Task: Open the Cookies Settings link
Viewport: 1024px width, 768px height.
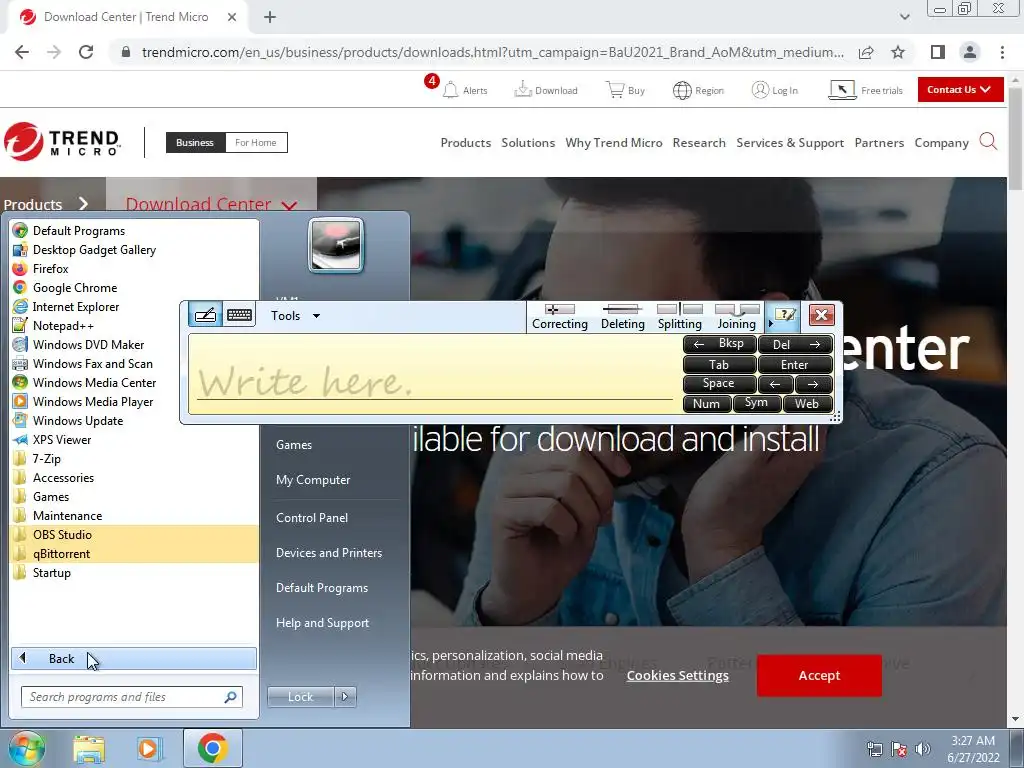Action: click(x=677, y=675)
